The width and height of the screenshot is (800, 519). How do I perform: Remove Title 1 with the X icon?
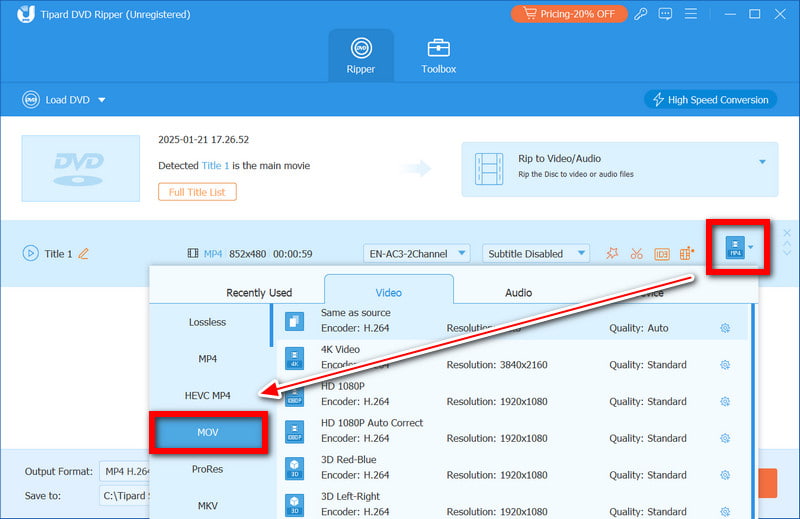(787, 233)
